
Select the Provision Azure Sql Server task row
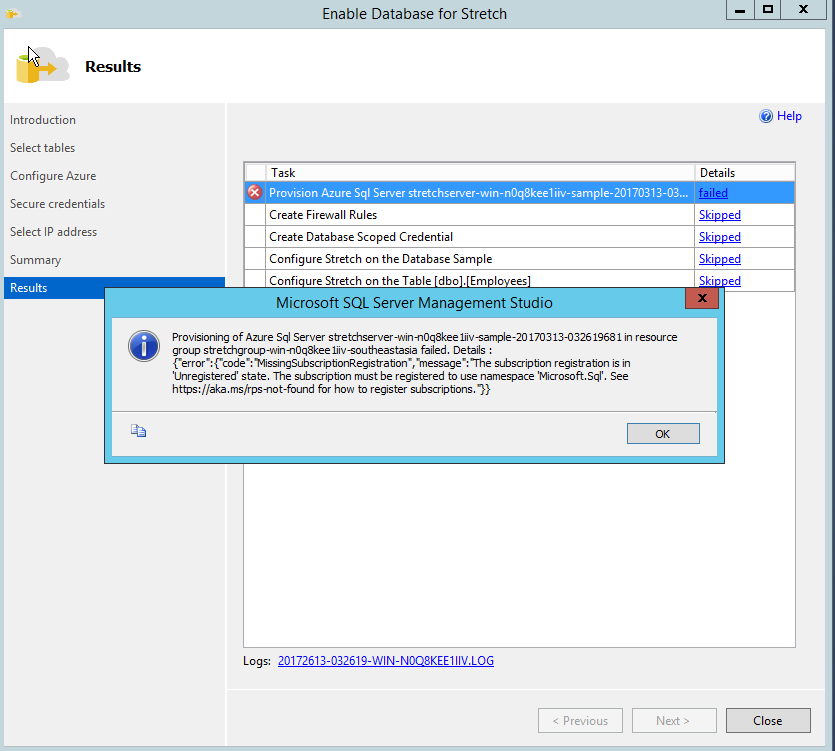pyautogui.click(x=519, y=193)
